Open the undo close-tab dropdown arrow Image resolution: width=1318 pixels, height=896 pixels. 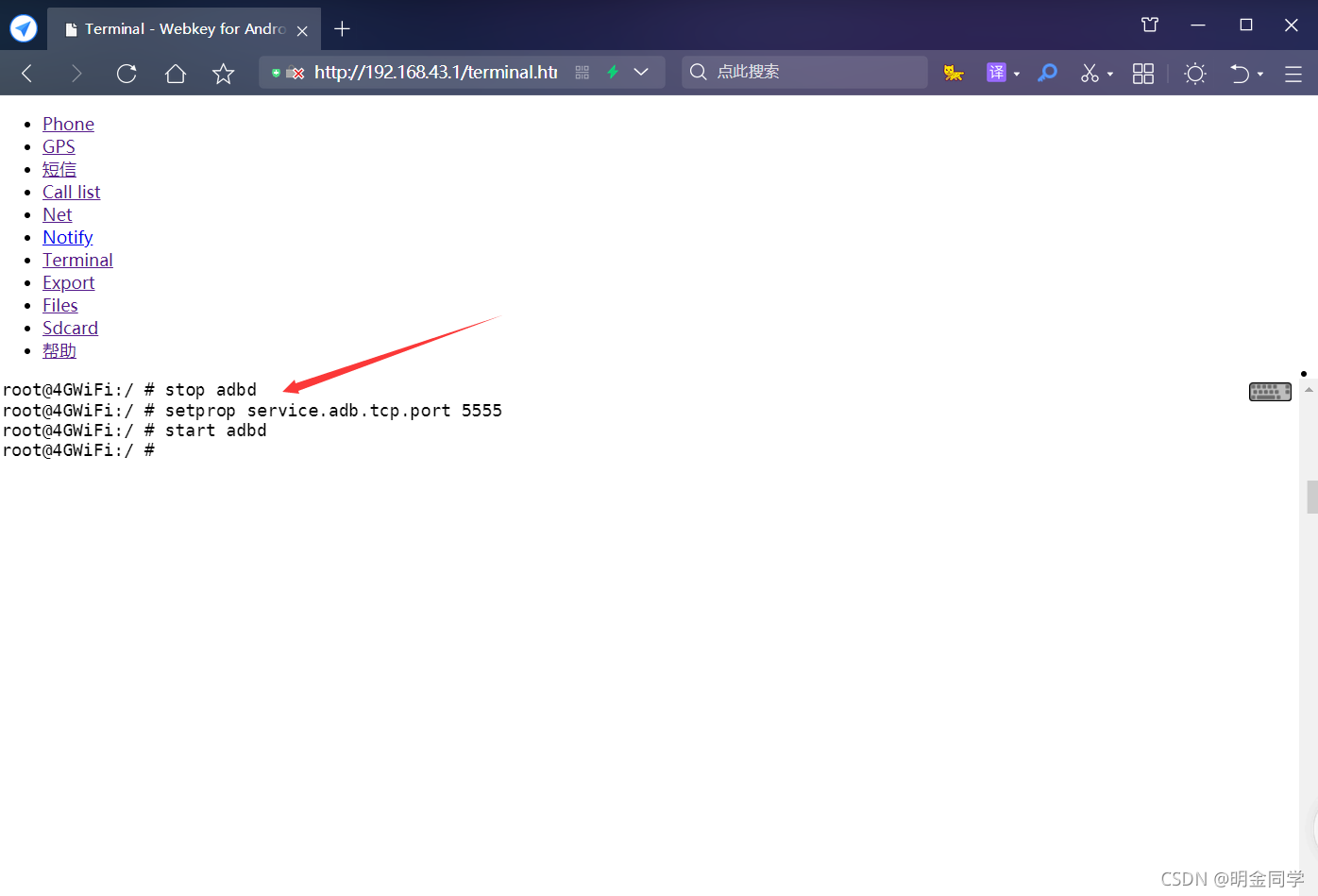coord(1260,74)
